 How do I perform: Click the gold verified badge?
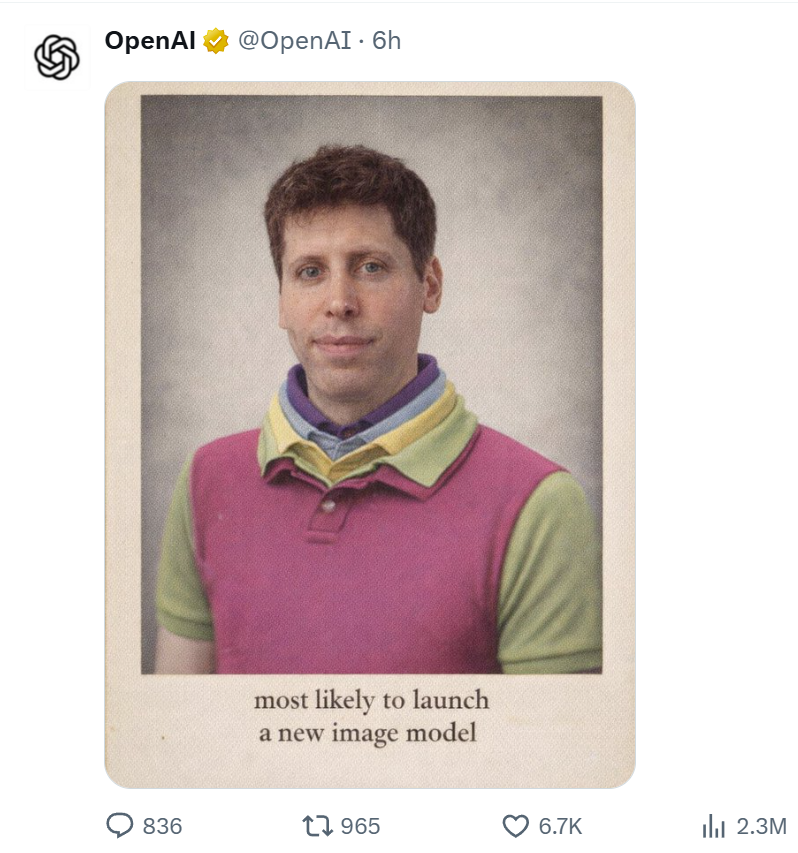pyautogui.click(x=215, y=42)
